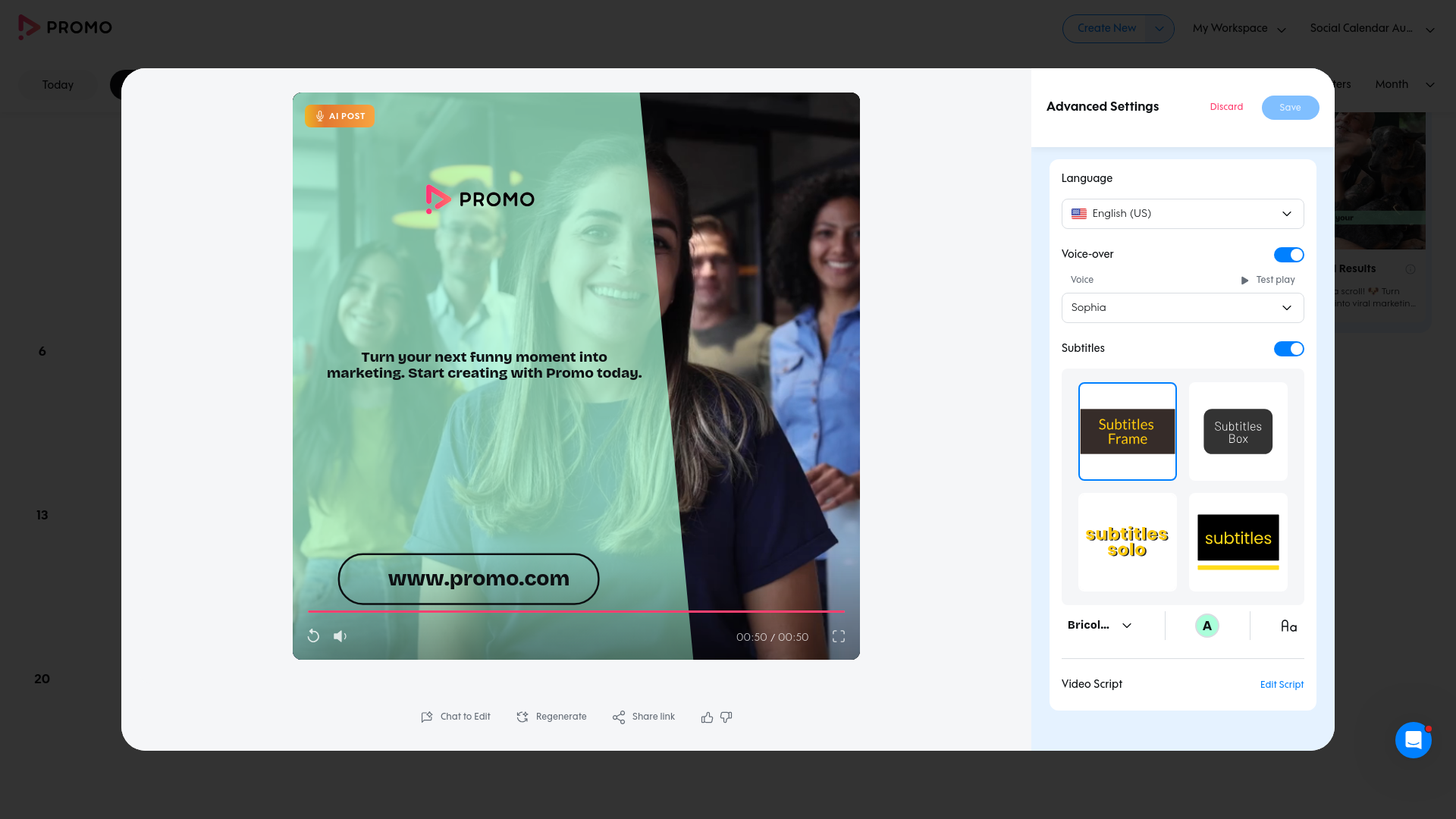This screenshot has width=1456, height=819.
Task: Open the Create New dropdown
Action: [1118, 28]
